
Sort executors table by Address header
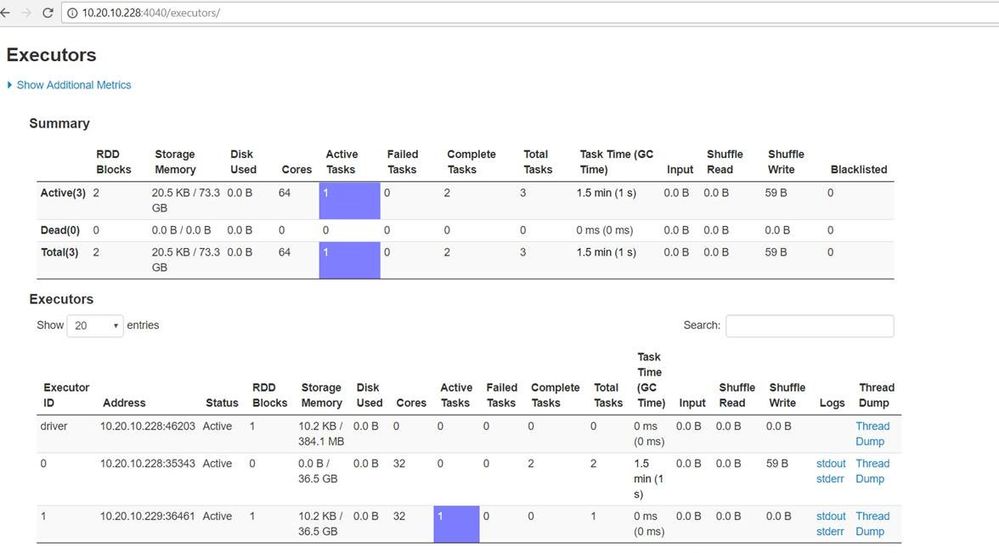pos(124,403)
